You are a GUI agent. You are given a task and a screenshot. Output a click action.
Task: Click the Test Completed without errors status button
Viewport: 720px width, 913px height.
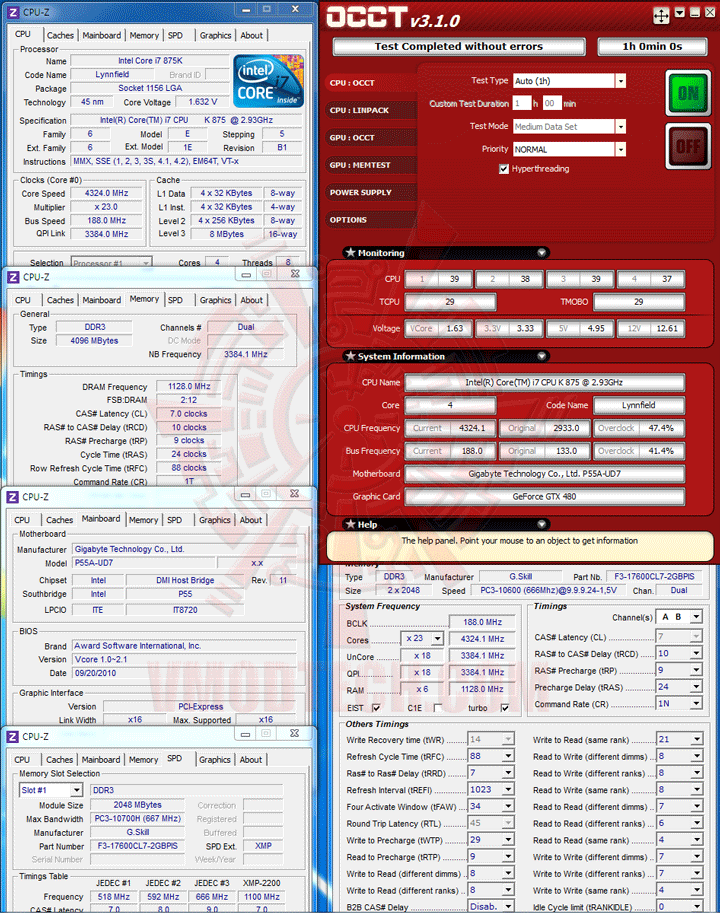[x=459, y=47]
